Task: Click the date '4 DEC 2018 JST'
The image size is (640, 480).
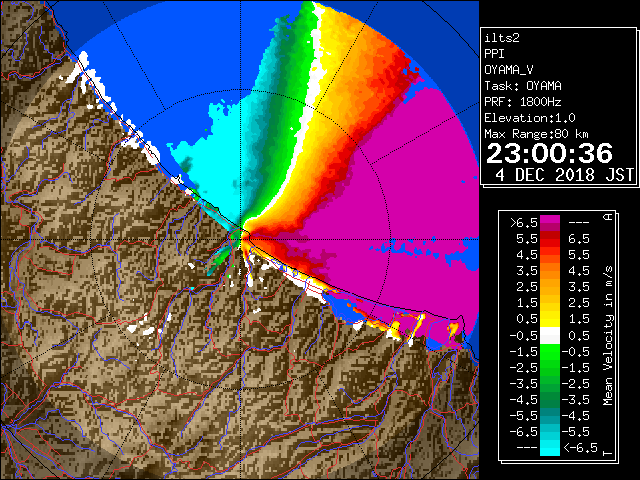Action: (x=564, y=175)
